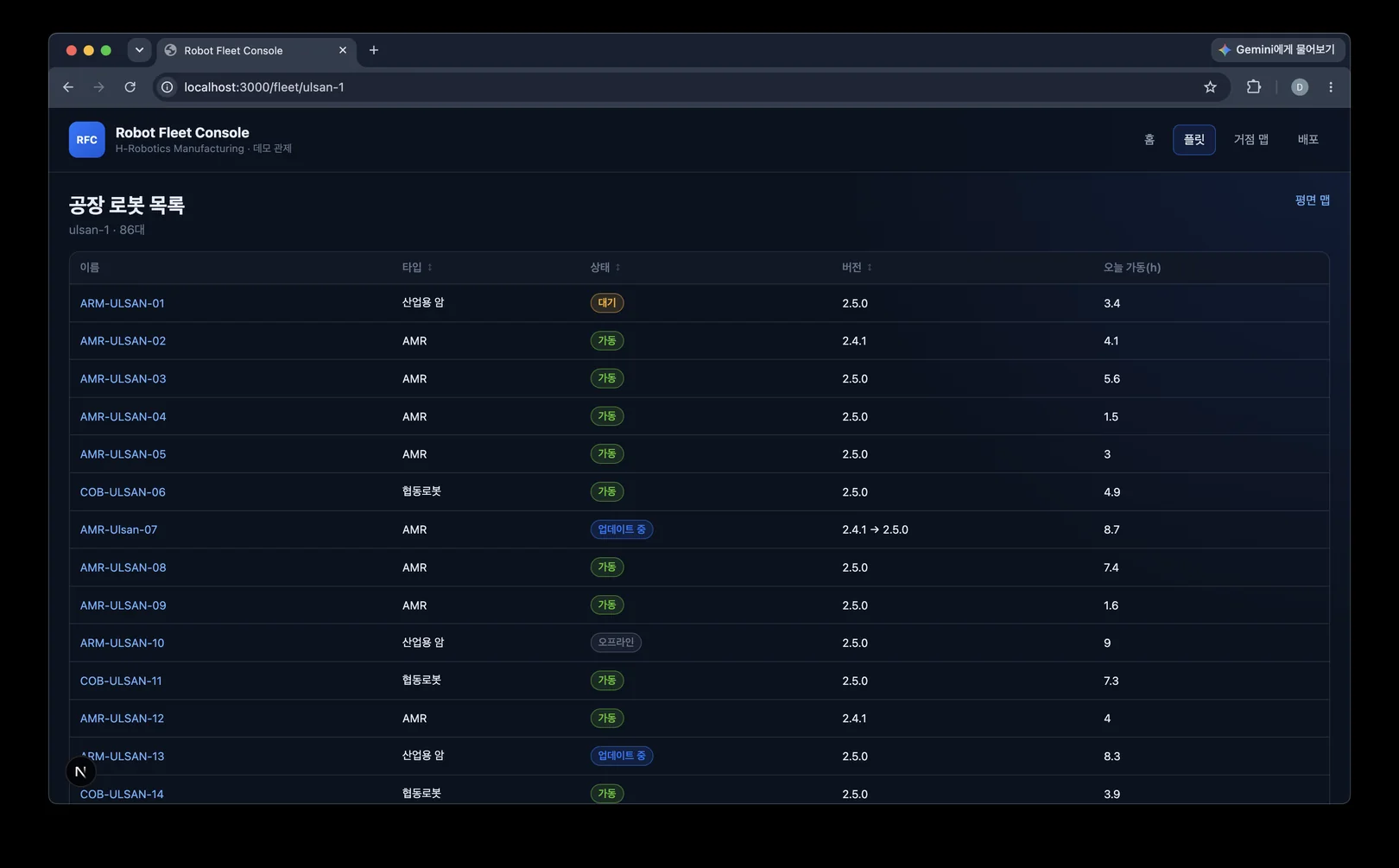
Task: Switch to the 거점 맵 nav tab
Action: (x=1251, y=140)
